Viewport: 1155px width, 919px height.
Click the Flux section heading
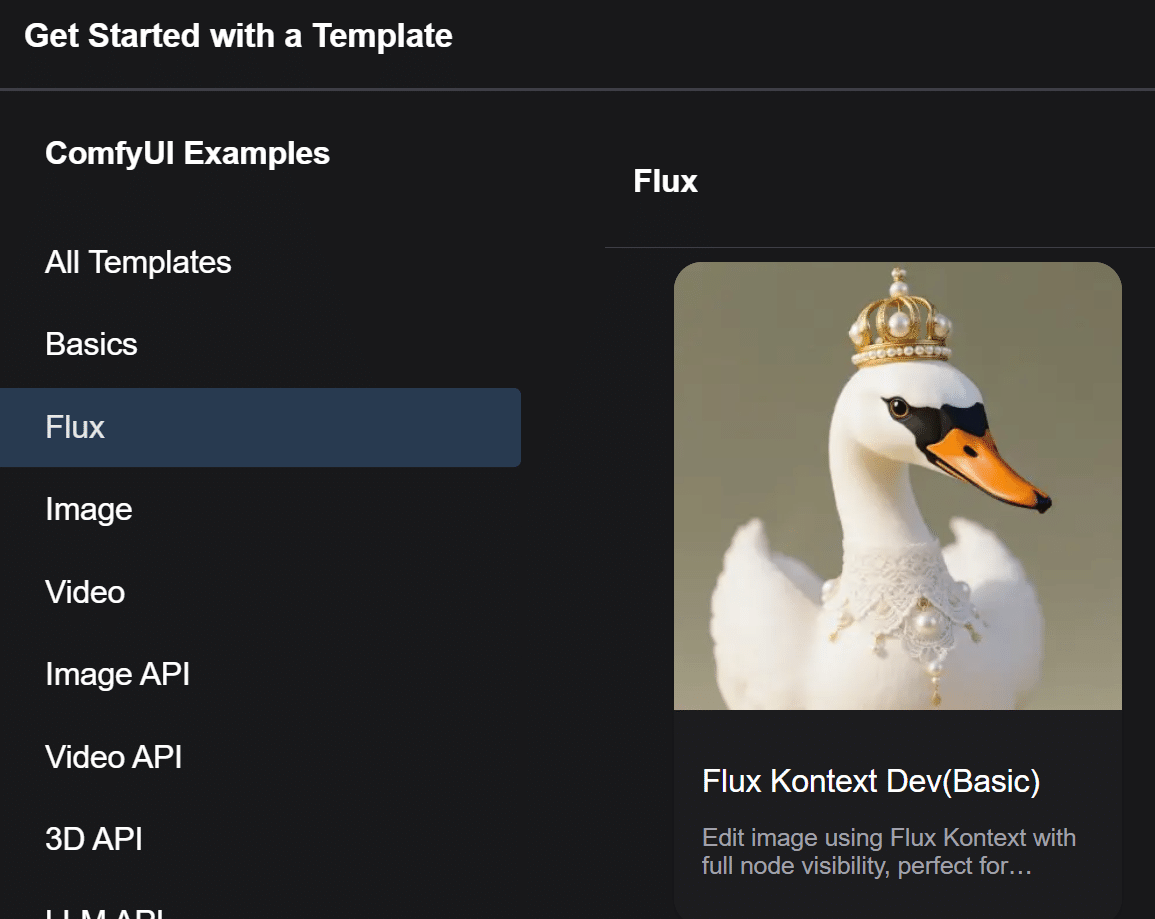664,181
